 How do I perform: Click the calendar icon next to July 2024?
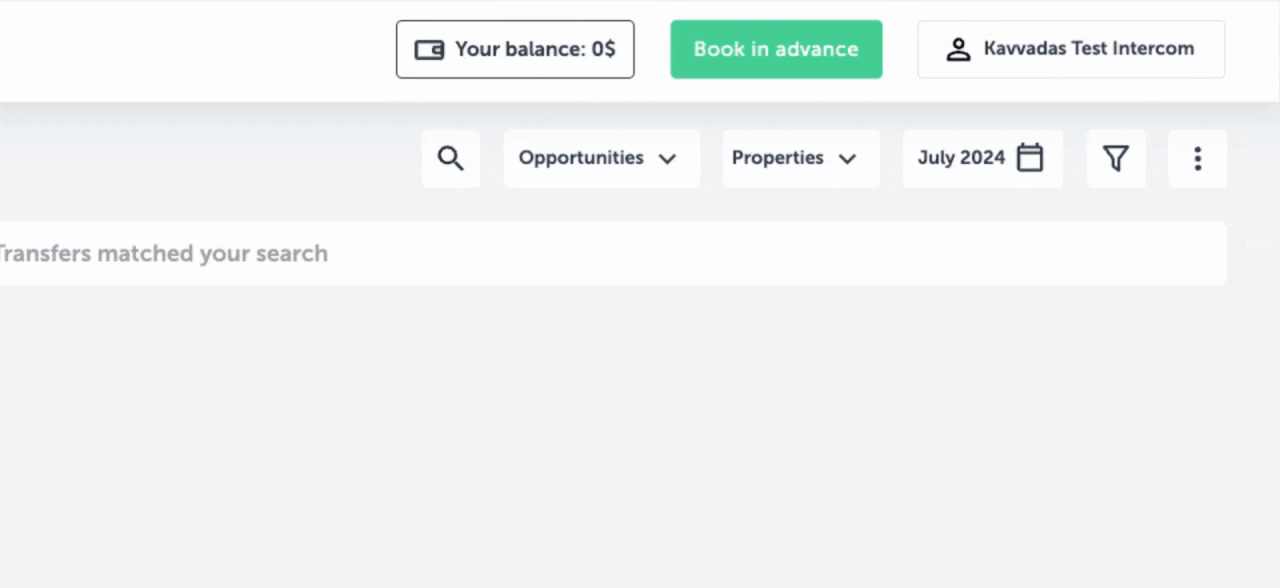1030,158
